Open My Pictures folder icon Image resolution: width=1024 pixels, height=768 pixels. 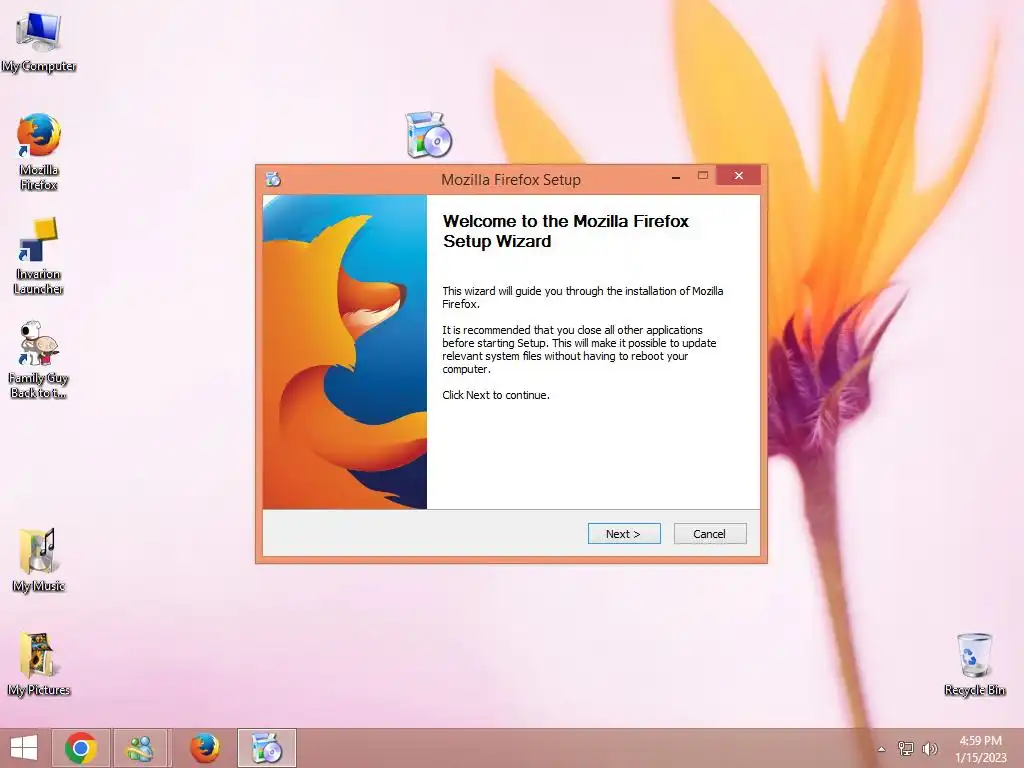(x=39, y=664)
